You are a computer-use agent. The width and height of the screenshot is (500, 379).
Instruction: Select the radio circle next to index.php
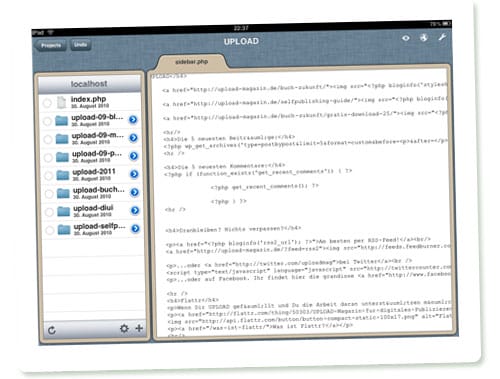pyautogui.click(x=47, y=103)
